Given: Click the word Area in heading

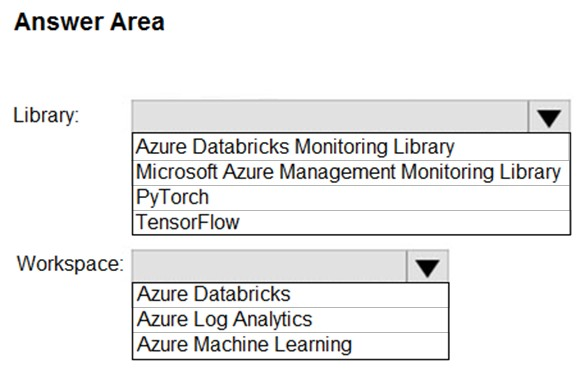Looking at the screenshot, I should click(x=138, y=22).
